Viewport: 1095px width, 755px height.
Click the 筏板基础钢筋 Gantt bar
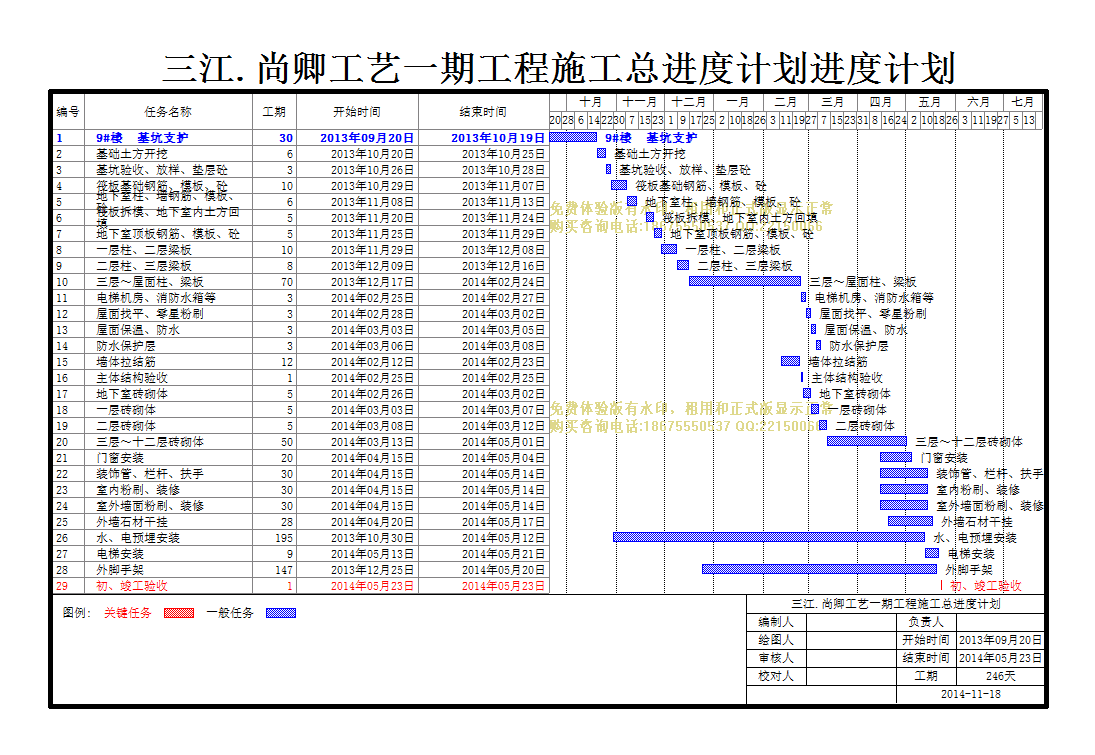click(x=619, y=185)
